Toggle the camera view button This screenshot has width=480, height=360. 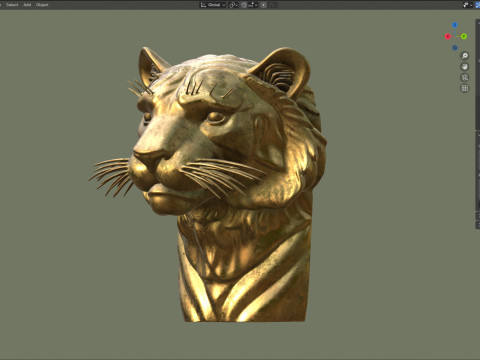[x=465, y=77]
